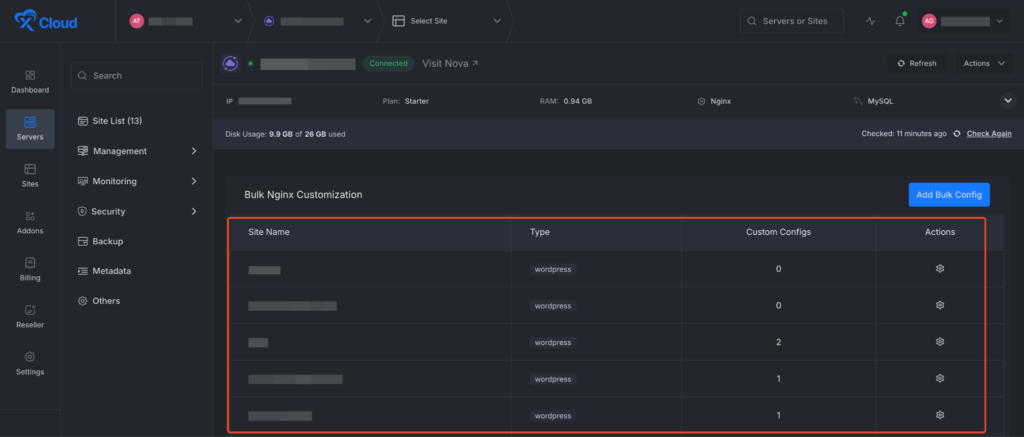This screenshot has height=437, width=1024.
Task: Expand the Management submenu
Action: [137, 151]
